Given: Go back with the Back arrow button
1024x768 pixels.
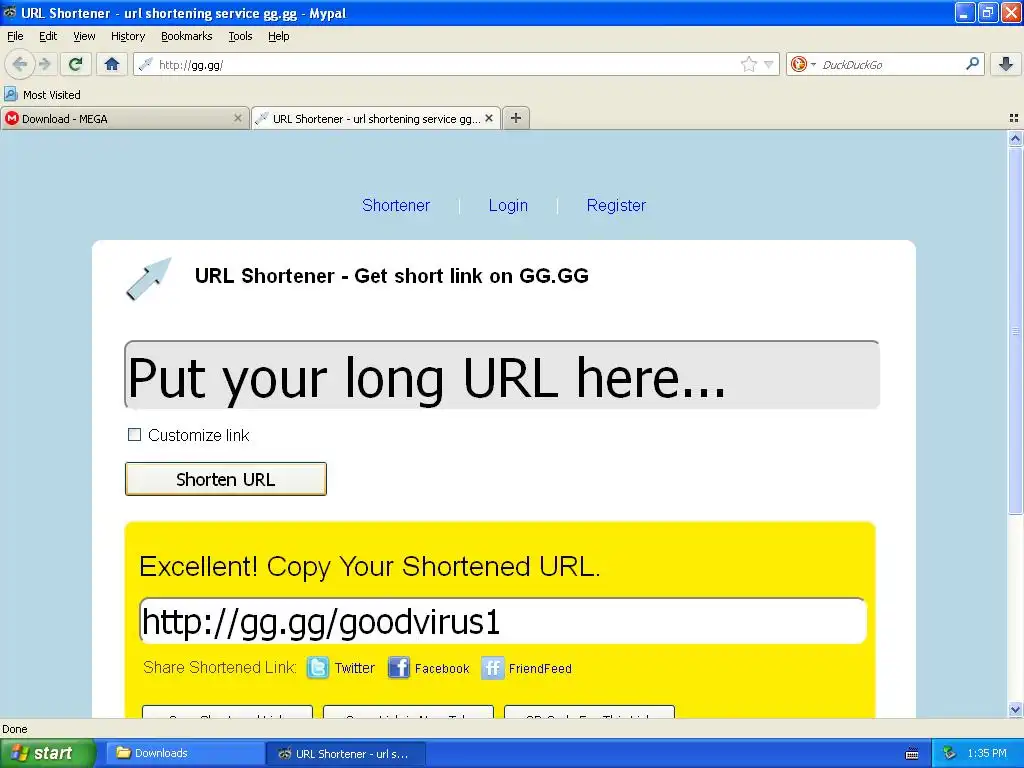Looking at the screenshot, I should click(x=20, y=64).
